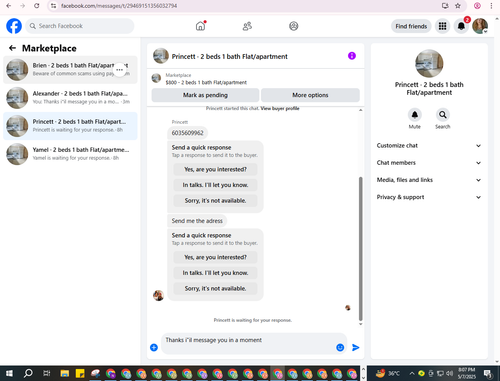500x381 pixels.
Task: Open File Explorer from the taskbar
Action: coord(65,373)
